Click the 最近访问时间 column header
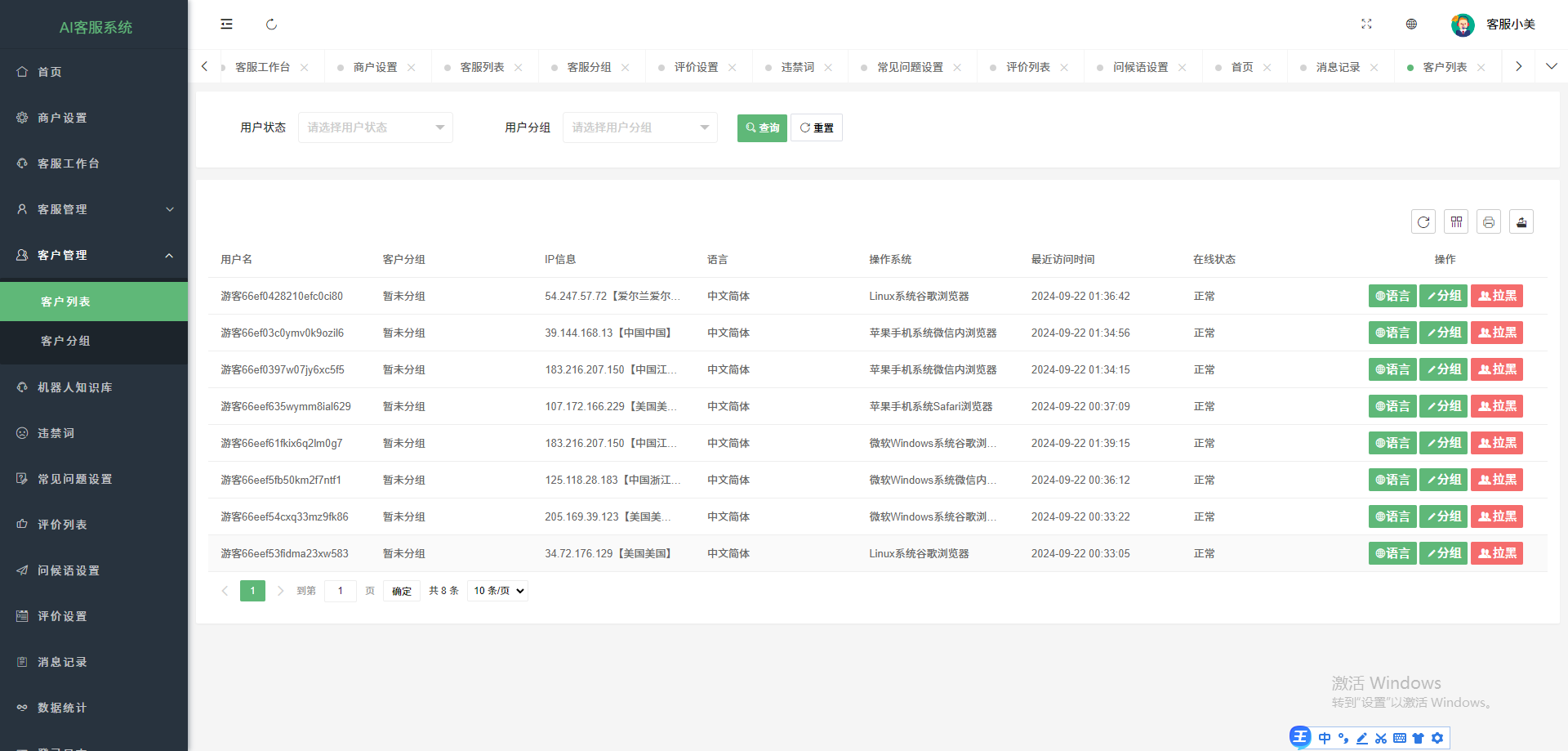The width and height of the screenshot is (1568, 751). (1062, 259)
